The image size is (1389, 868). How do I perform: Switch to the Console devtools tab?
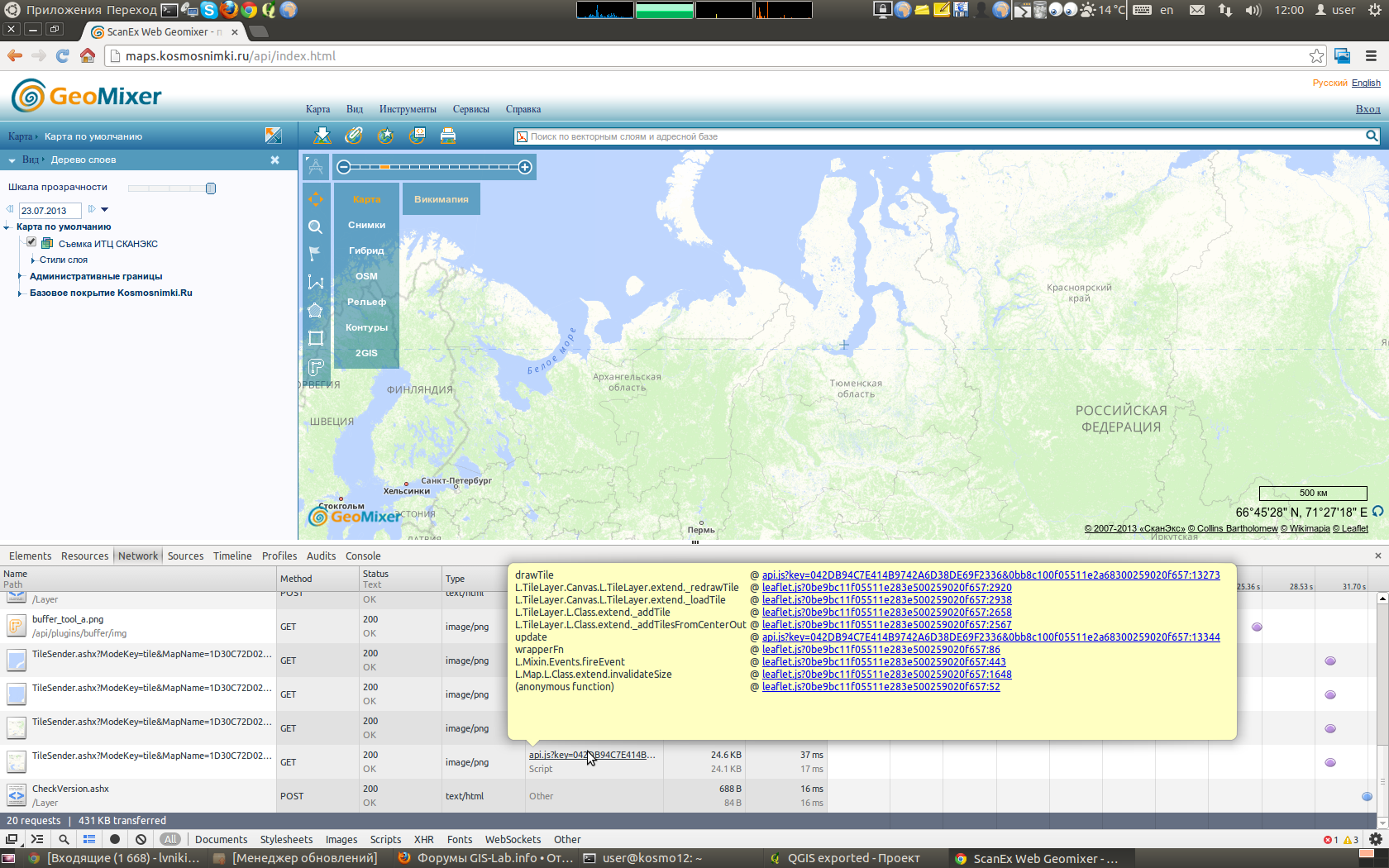(x=363, y=556)
